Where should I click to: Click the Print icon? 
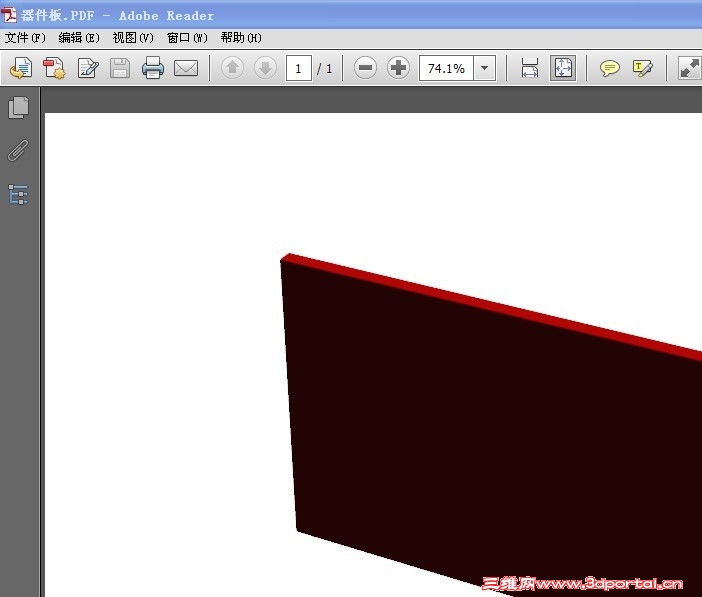[x=153, y=68]
